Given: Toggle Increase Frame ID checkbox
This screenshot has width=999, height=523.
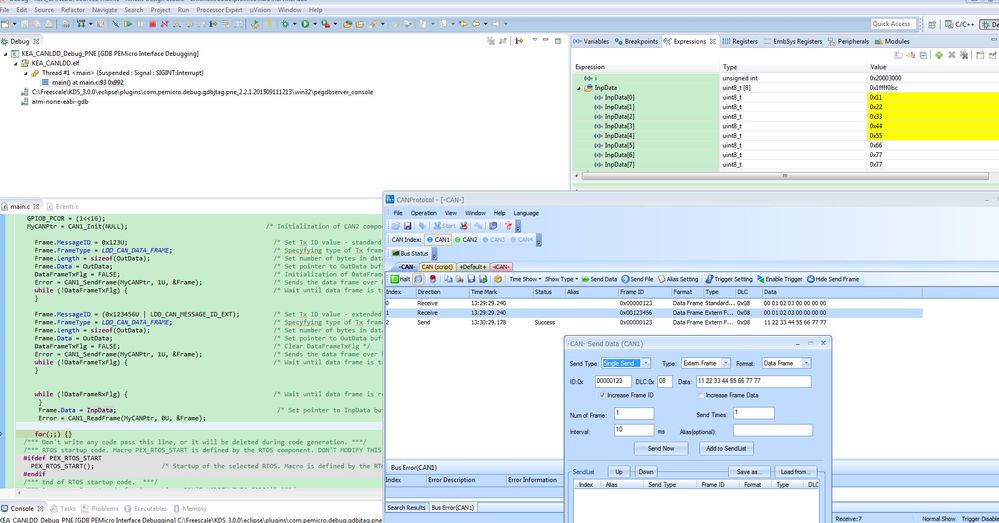Looking at the screenshot, I should (603, 396).
